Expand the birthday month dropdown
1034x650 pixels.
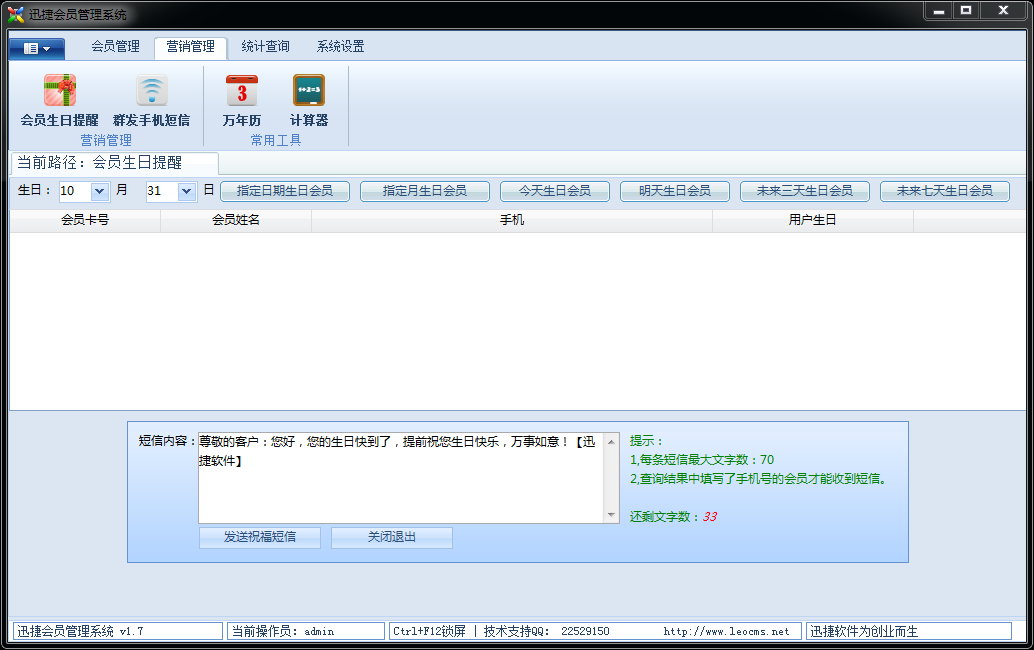(x=100, y=191)
